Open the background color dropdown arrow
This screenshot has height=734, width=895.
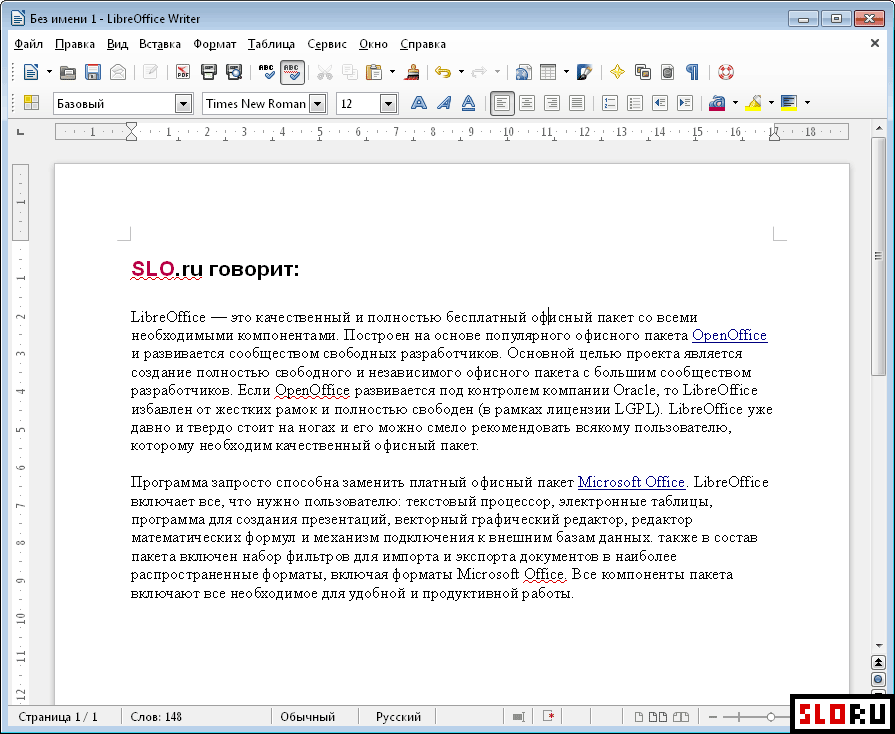[x=807, y=103]
